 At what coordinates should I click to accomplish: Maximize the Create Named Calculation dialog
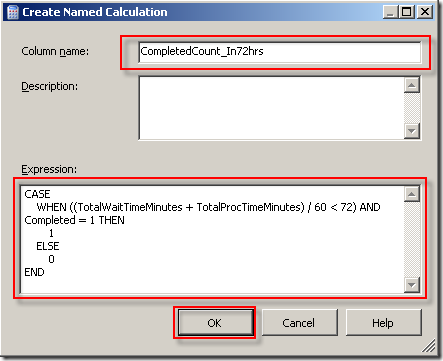(x=407, y=12)
